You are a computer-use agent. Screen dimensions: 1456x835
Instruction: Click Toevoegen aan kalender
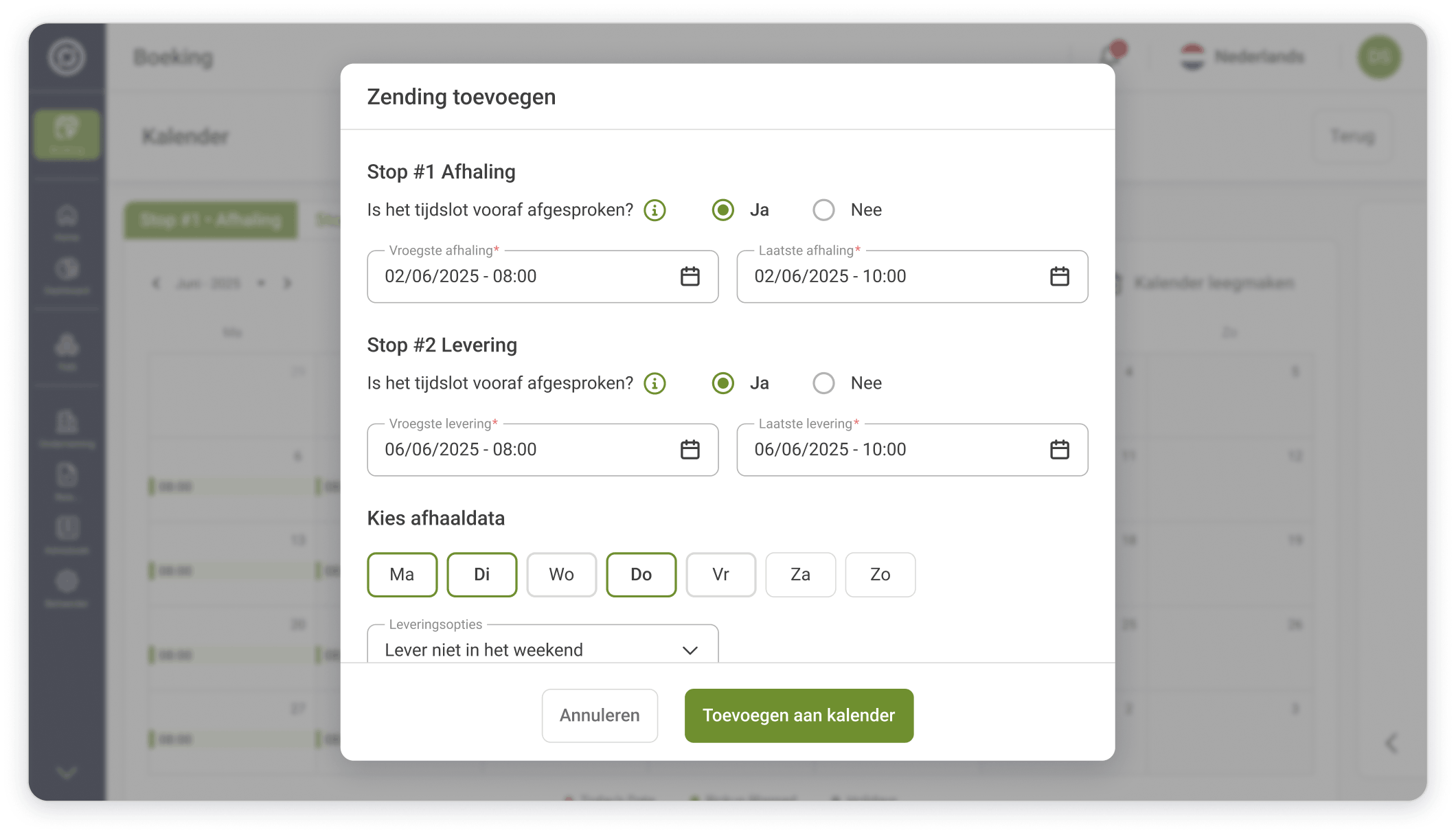point(799,715)
